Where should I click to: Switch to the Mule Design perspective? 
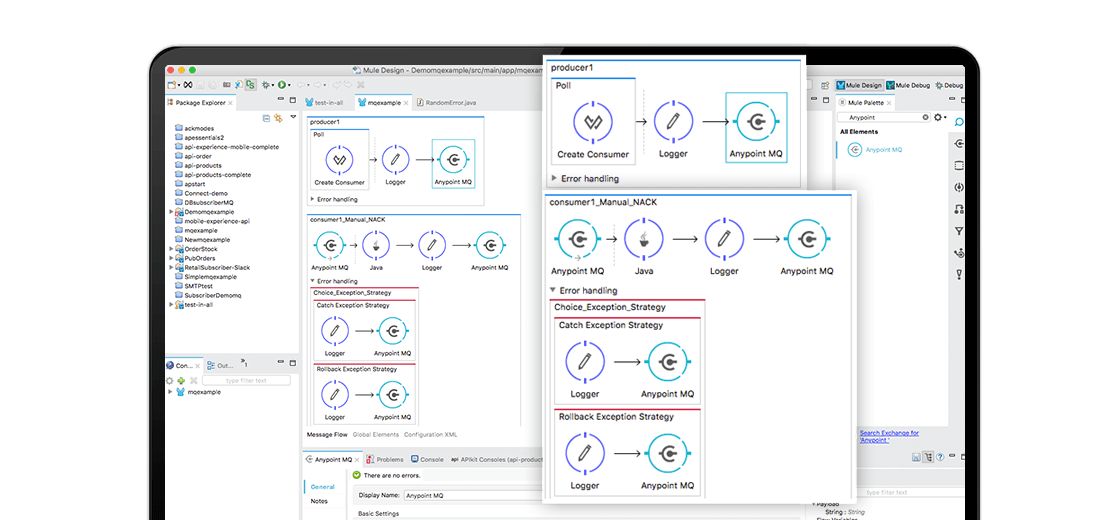coord(859,85)
